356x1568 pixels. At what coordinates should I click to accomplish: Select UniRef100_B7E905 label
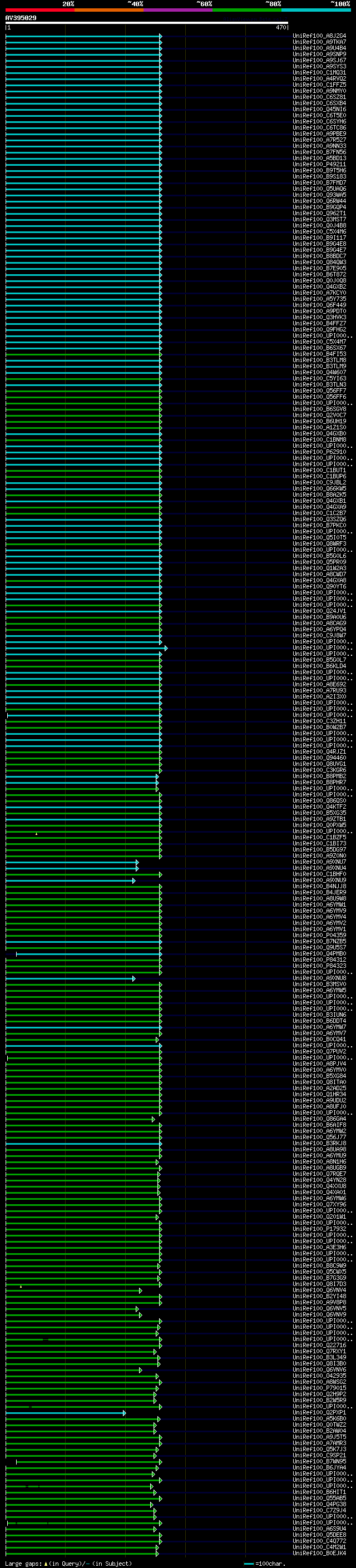(319, 269)
